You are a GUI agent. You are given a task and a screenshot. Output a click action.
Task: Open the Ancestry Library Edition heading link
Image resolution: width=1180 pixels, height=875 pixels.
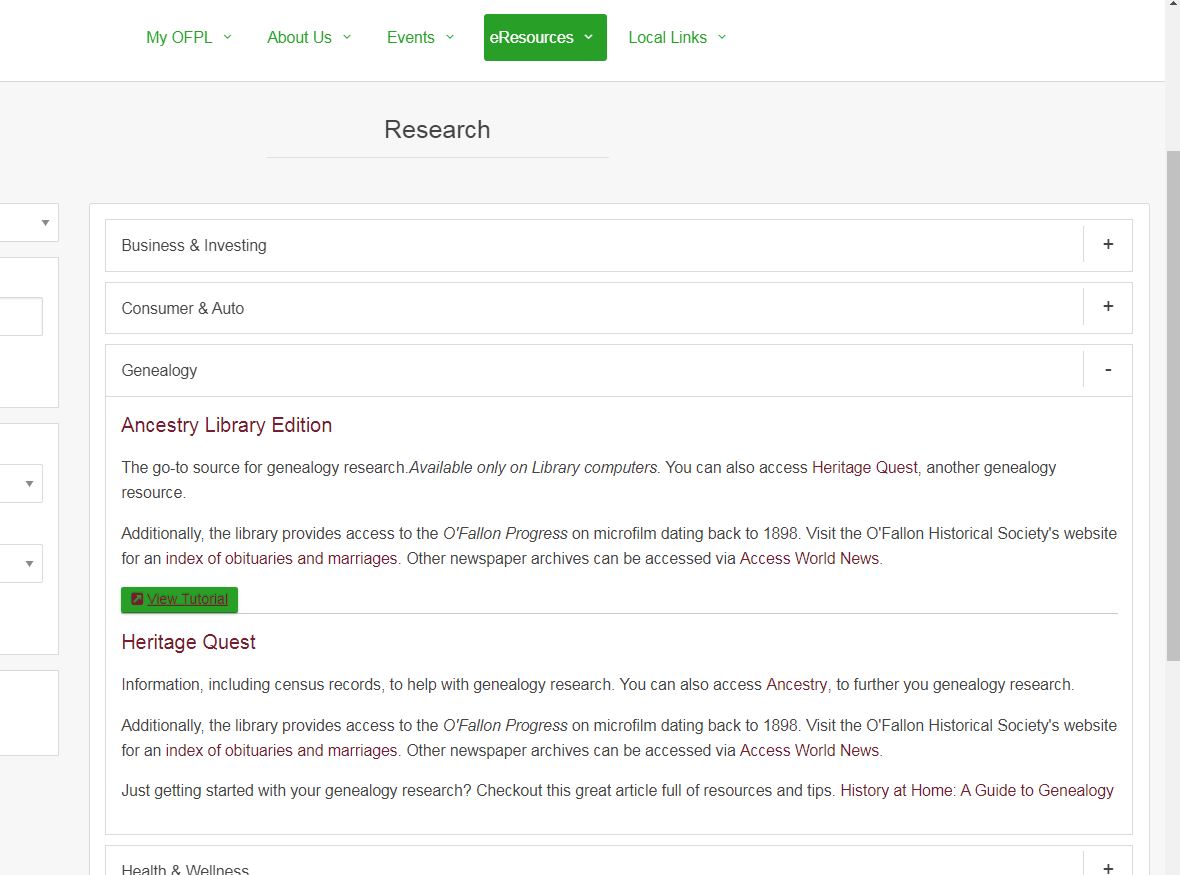(x=226, y=425)
